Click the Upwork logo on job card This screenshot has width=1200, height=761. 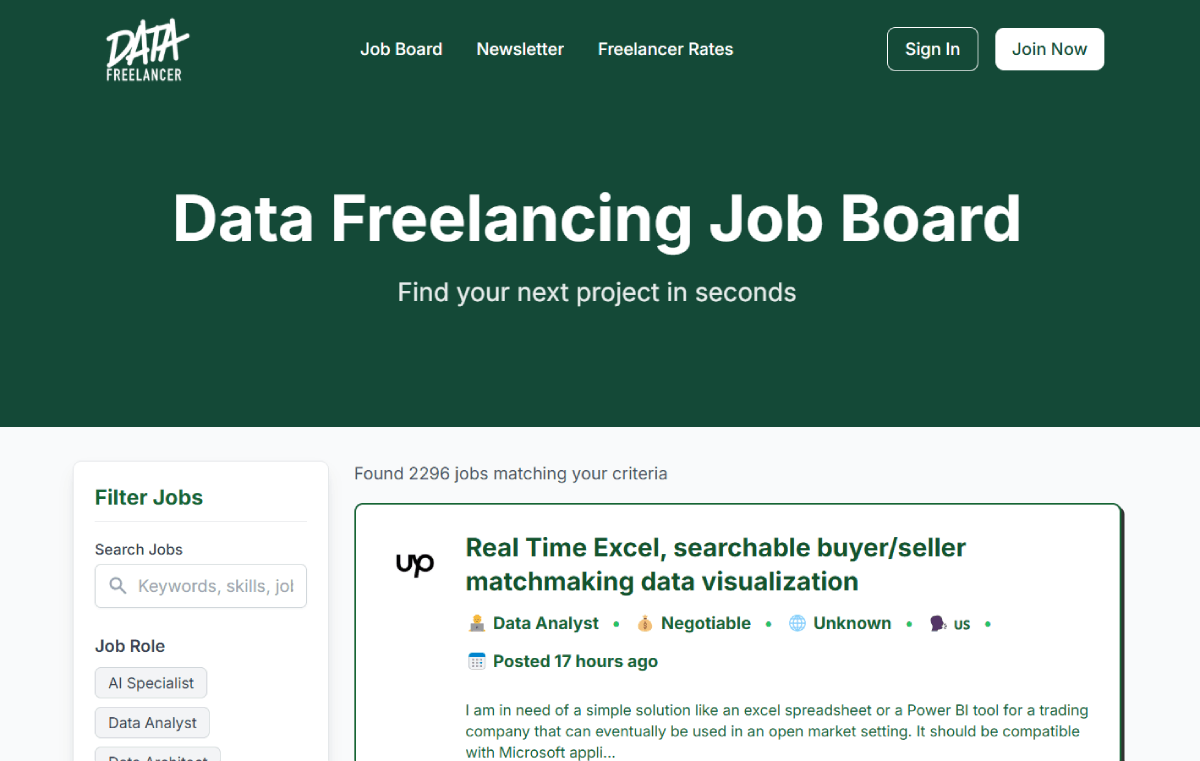tap(415, 564)
